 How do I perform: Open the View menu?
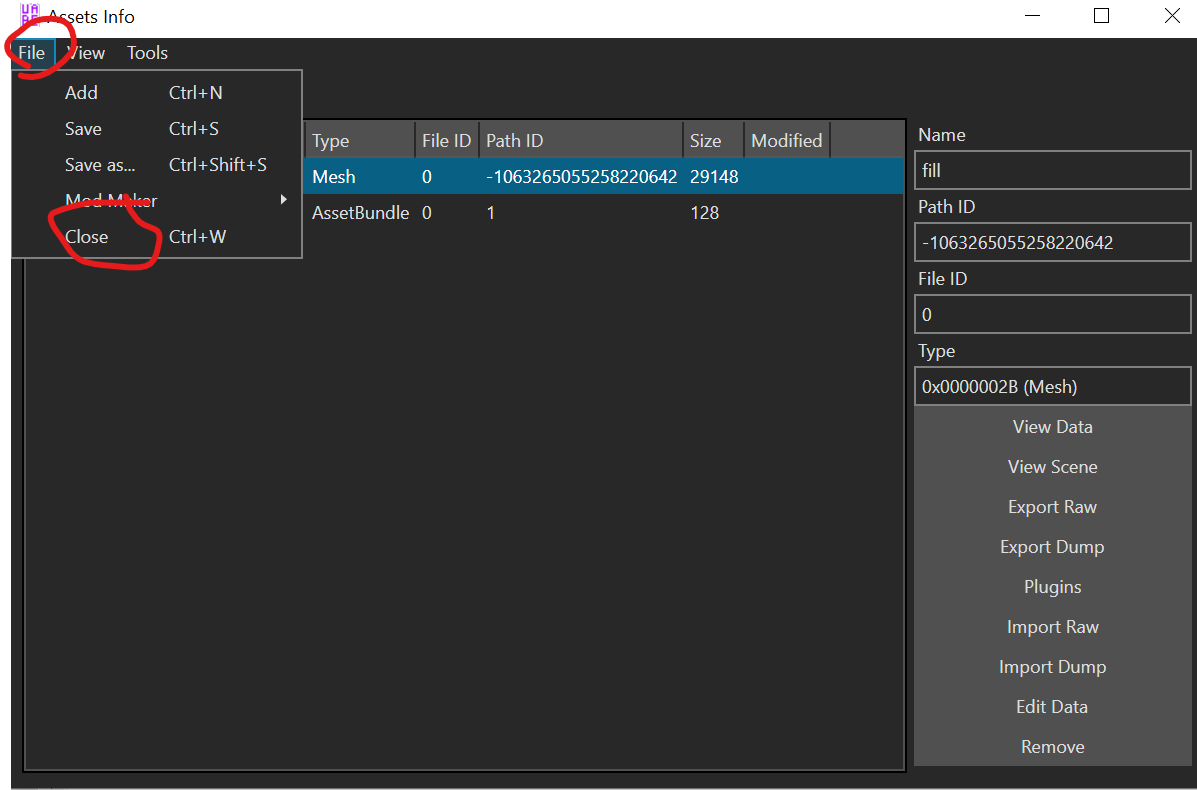[x=86, y=53]
